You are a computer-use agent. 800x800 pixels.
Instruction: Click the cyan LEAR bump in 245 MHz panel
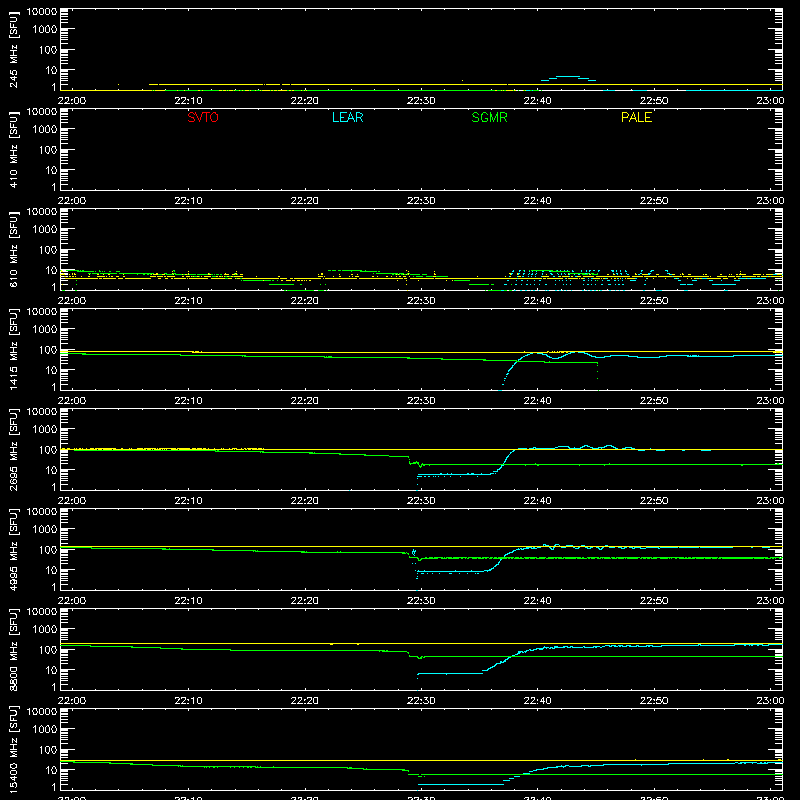coord(568,78)
